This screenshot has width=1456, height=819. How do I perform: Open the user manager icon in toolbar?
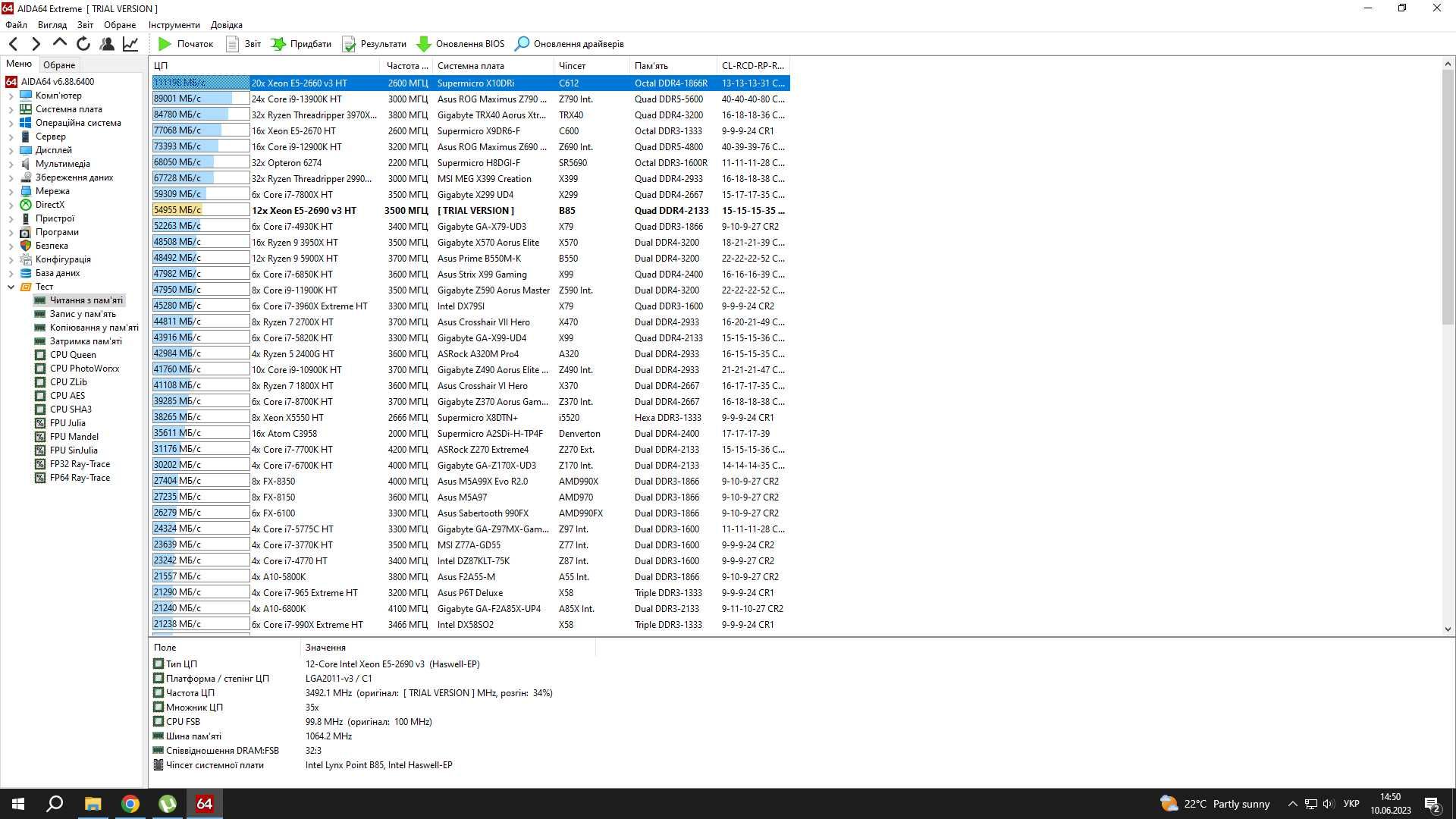107,44
